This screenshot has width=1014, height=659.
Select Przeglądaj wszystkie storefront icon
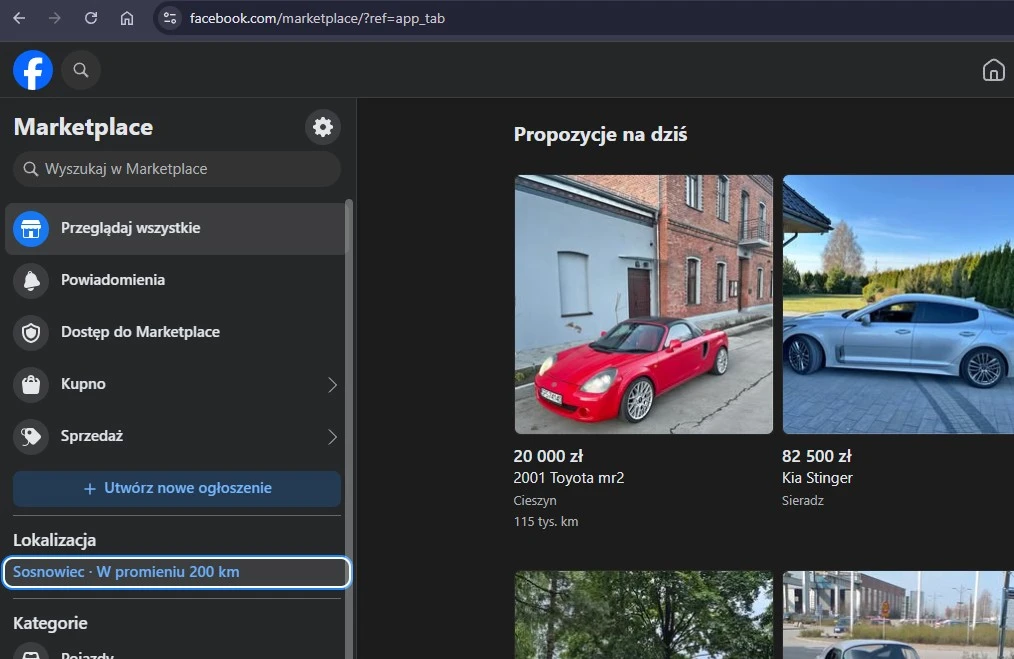pyautogui.click(x=31, y=228)
